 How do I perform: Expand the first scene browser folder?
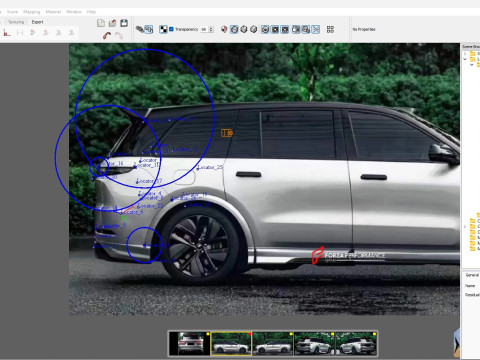tap(465, 53)
